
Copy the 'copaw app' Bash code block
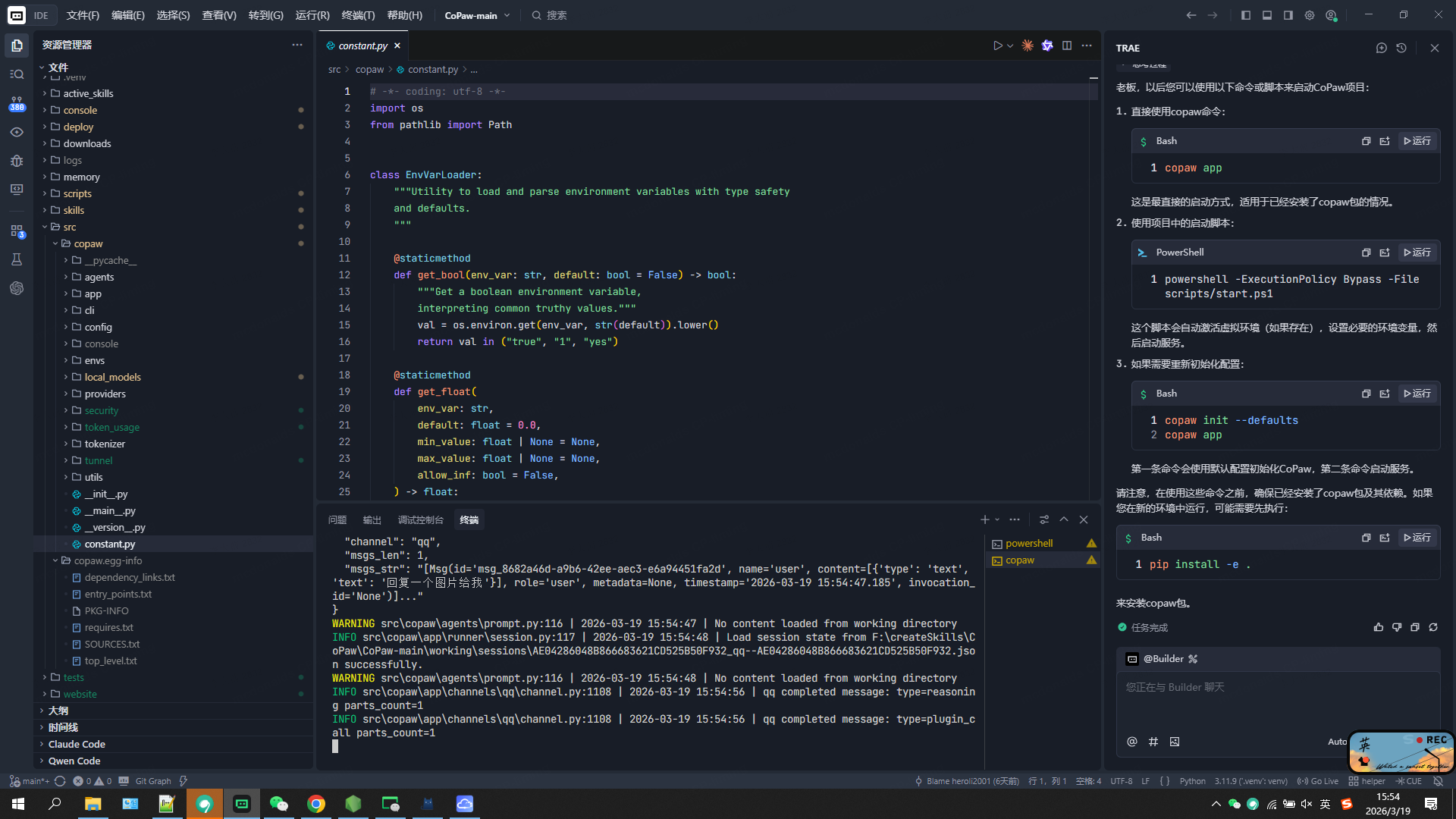pos(1366,141)
